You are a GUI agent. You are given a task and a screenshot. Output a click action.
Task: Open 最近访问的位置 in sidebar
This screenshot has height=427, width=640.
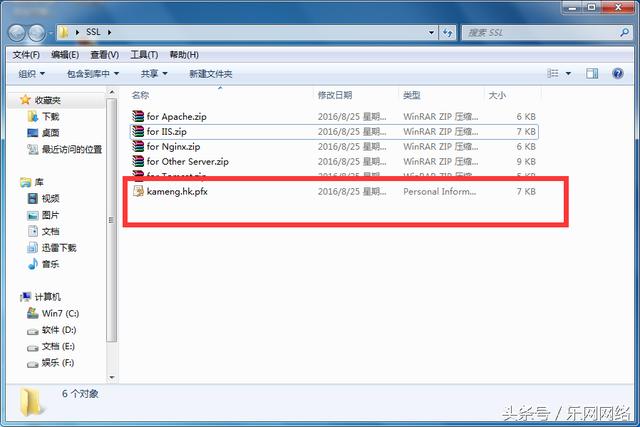pos(64,149)
